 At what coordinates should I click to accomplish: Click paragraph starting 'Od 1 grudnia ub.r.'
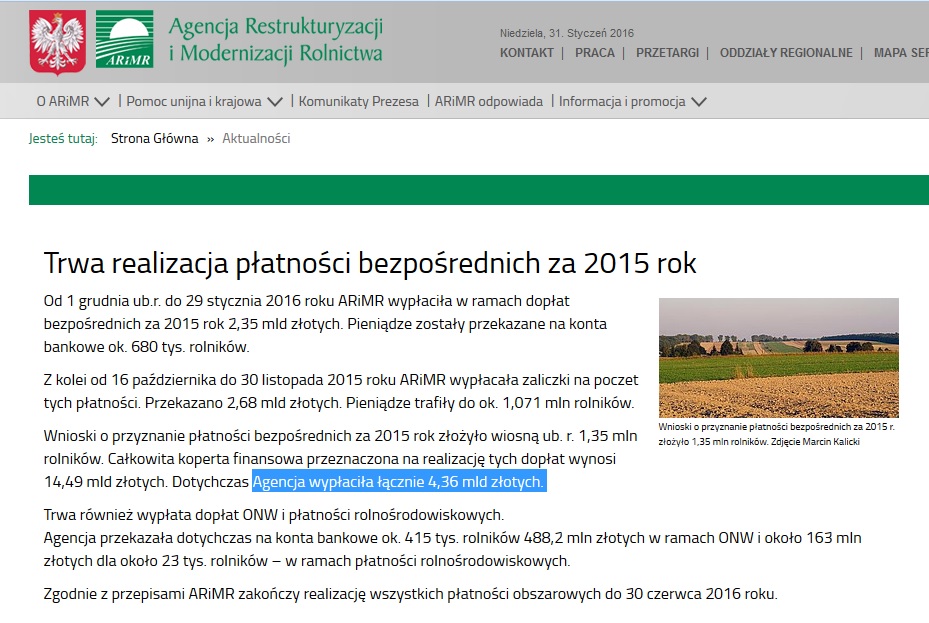coord(325,324)
